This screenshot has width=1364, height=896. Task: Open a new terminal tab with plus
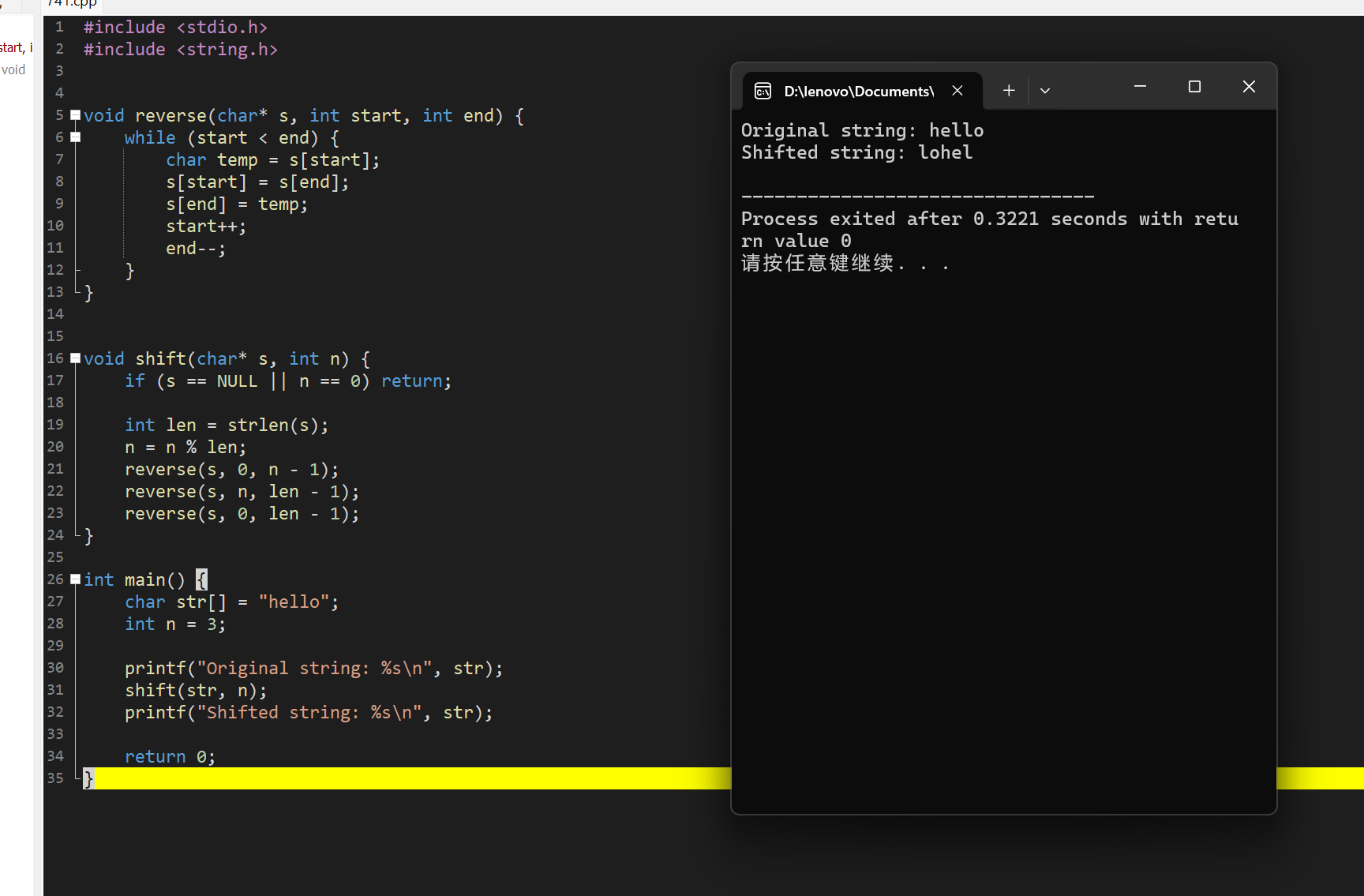coord(1009,91)
